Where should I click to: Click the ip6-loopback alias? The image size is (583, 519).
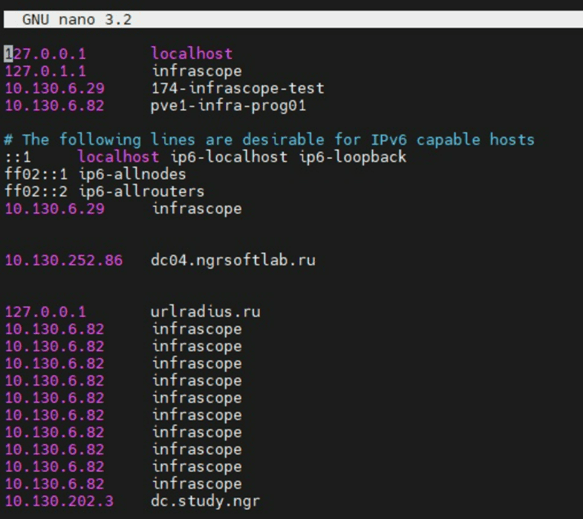click(x=353, y=157)
